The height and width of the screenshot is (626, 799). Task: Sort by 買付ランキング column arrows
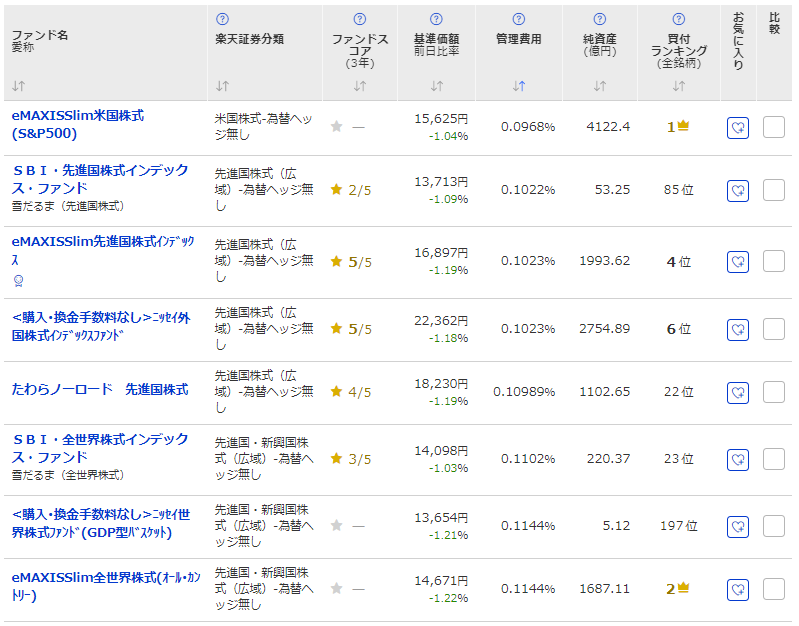point(679,86)
